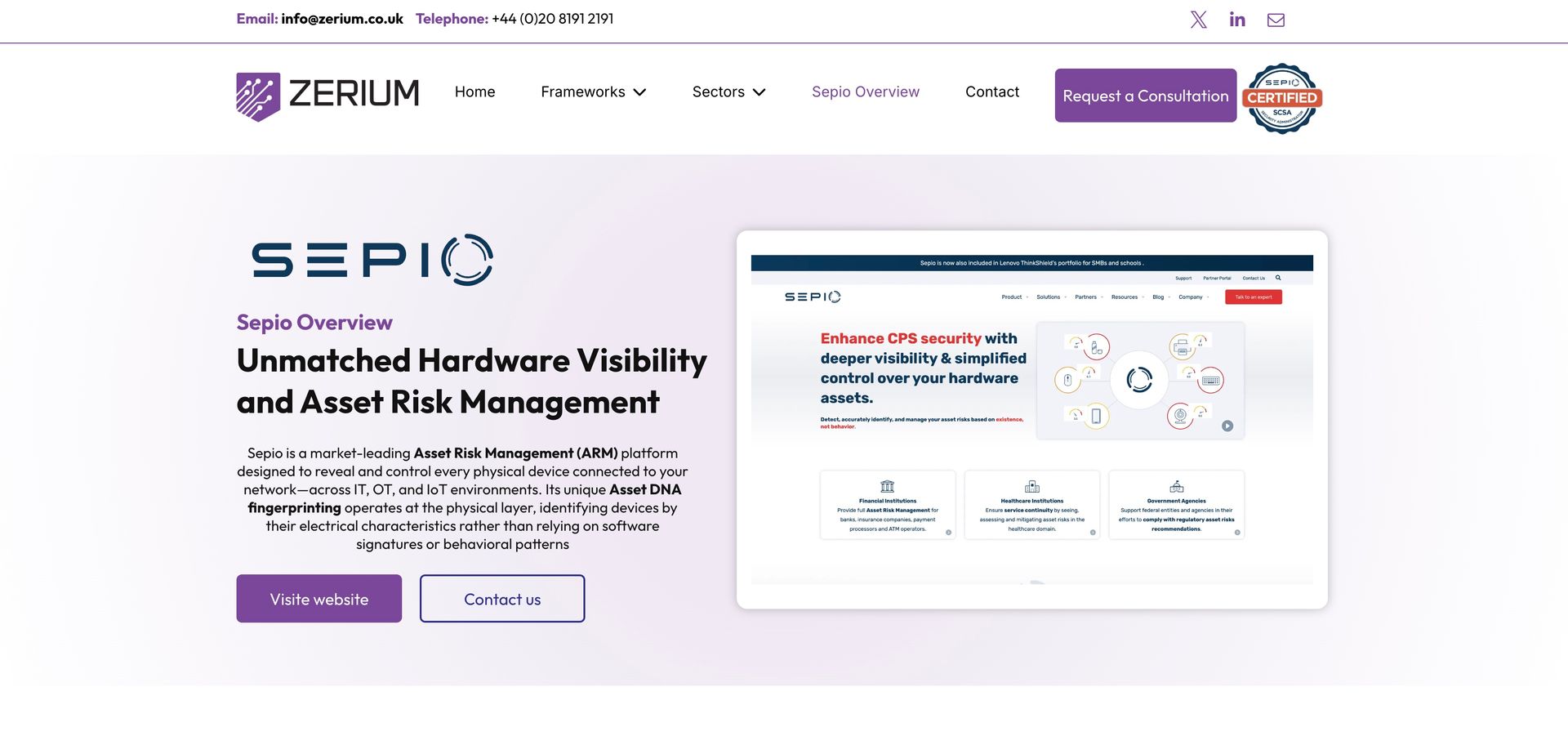This screenshot has height=754, width=1568.
Task: Click the 'Email:' label in top bar
Action: (x=257, y=19)
